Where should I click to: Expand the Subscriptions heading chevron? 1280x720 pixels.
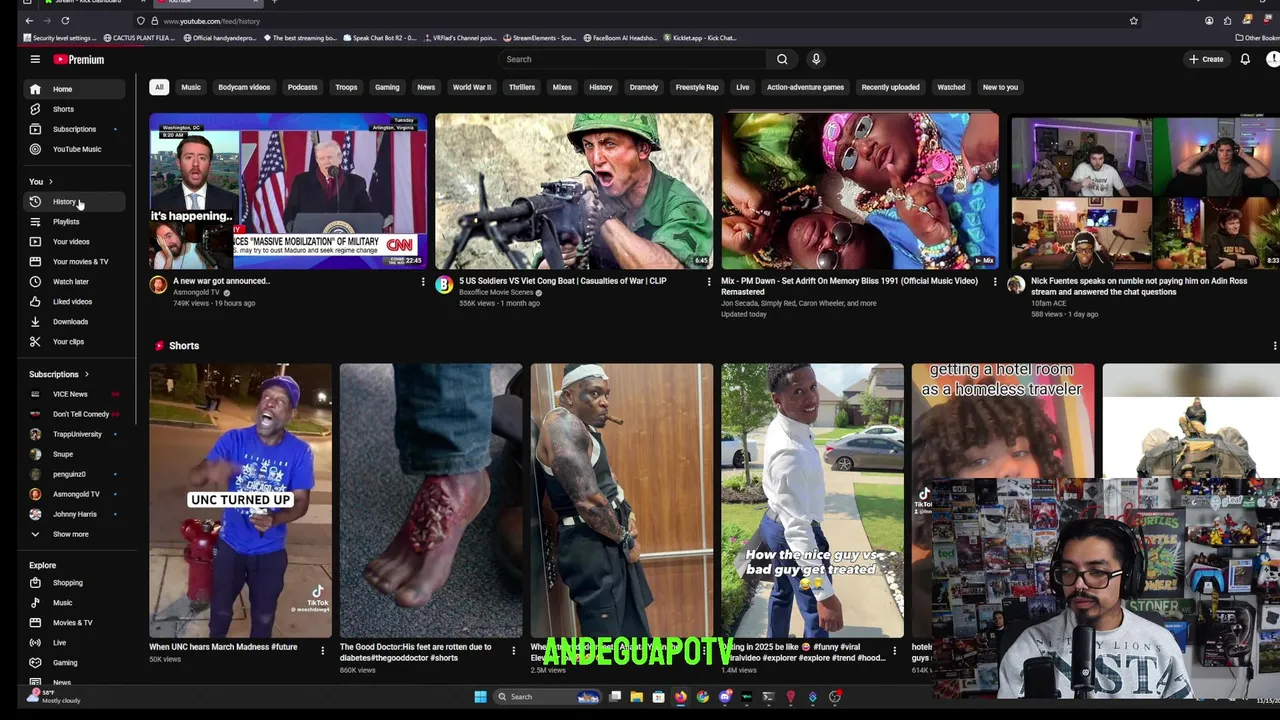point(88,374)
